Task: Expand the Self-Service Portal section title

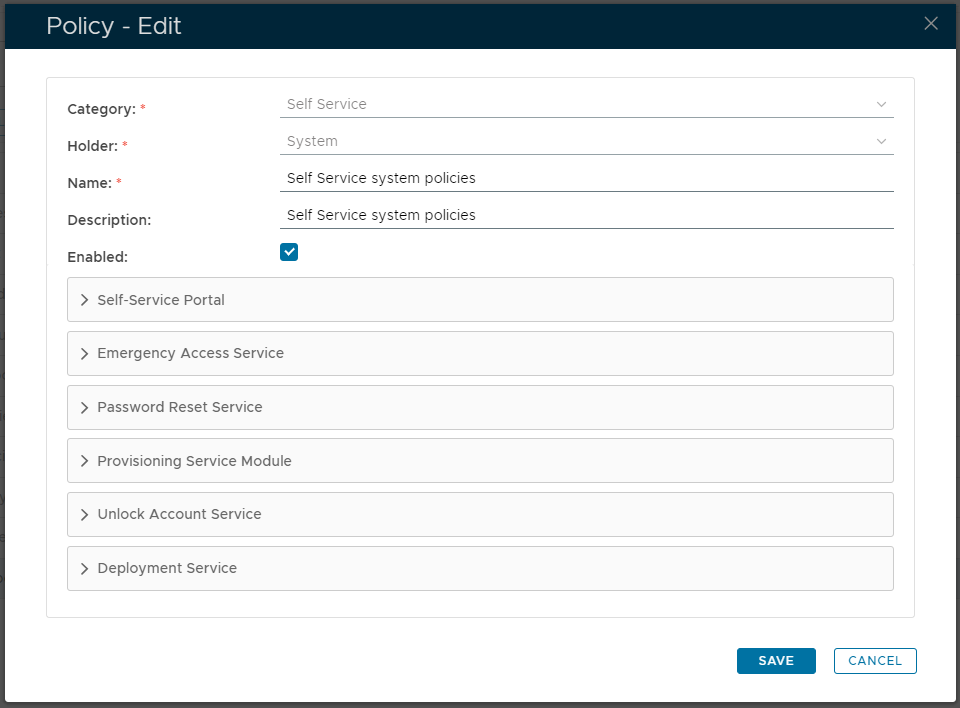Action: (161, 300)
